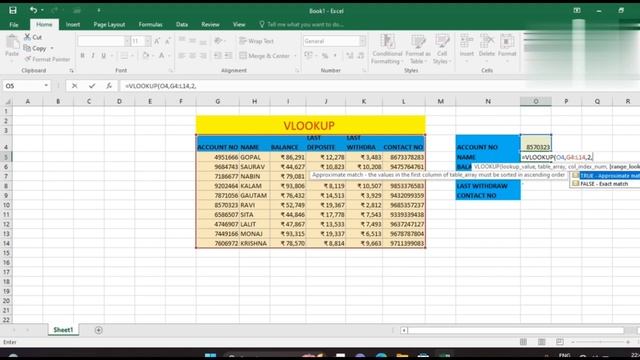Image resolution: width=640 pixels, height=360 pixels.
Task: Expand the Copy dropdown arrow
Action: click(x=52, y=49)
